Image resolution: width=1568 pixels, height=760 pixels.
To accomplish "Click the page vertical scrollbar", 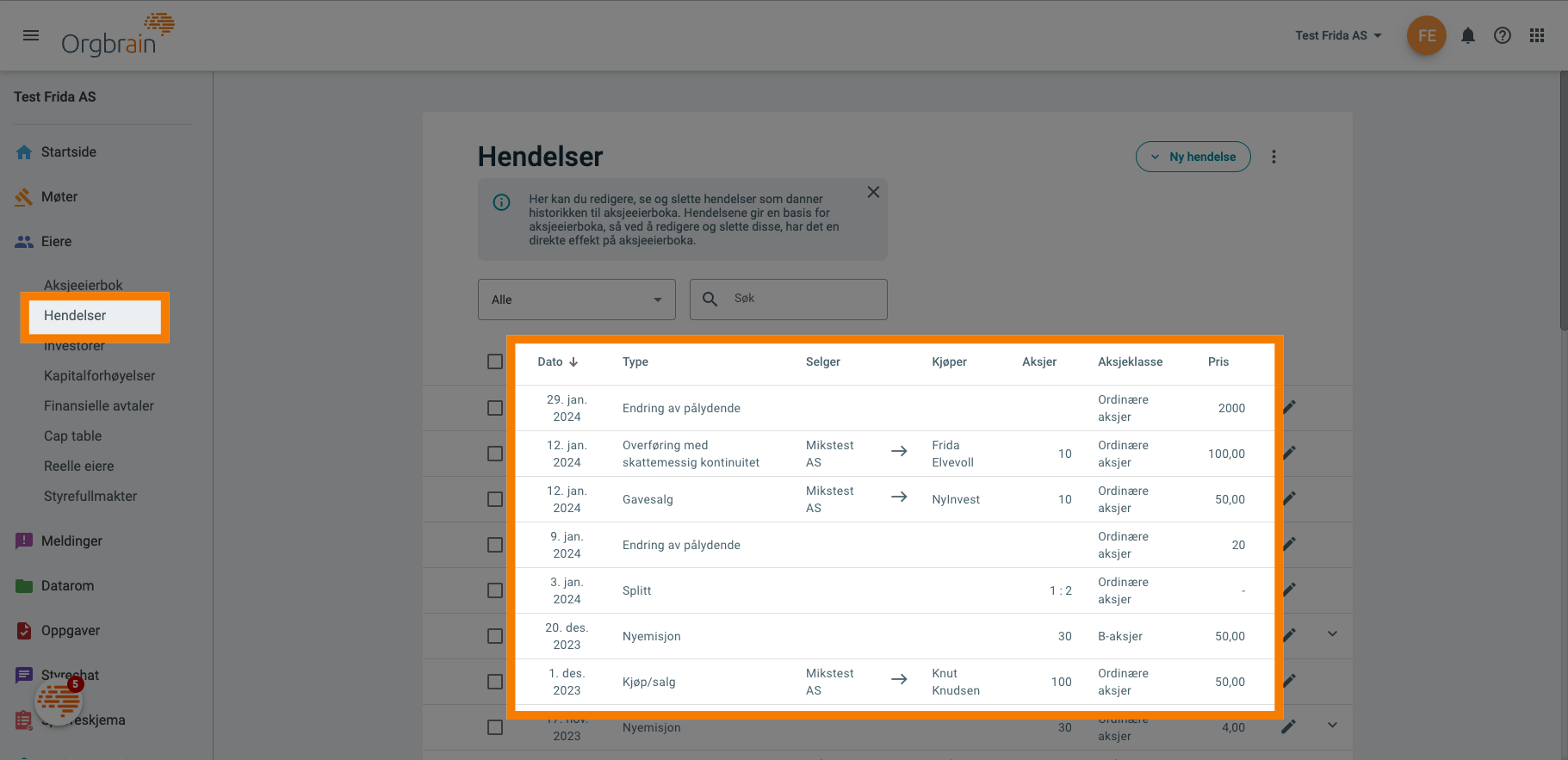I will (1564, 200).
